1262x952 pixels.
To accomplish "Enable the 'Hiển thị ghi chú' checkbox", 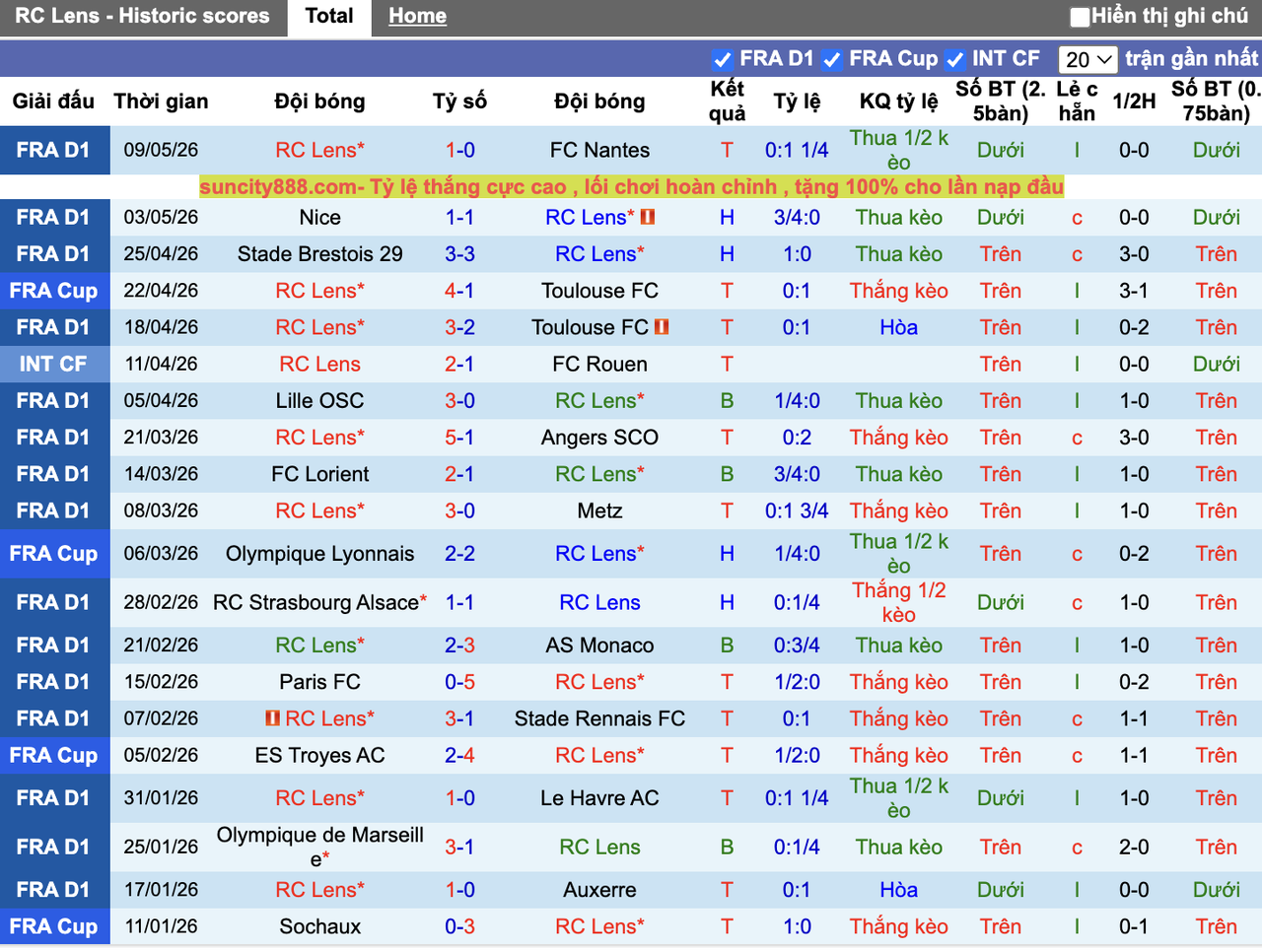I will coord(1081,17).
